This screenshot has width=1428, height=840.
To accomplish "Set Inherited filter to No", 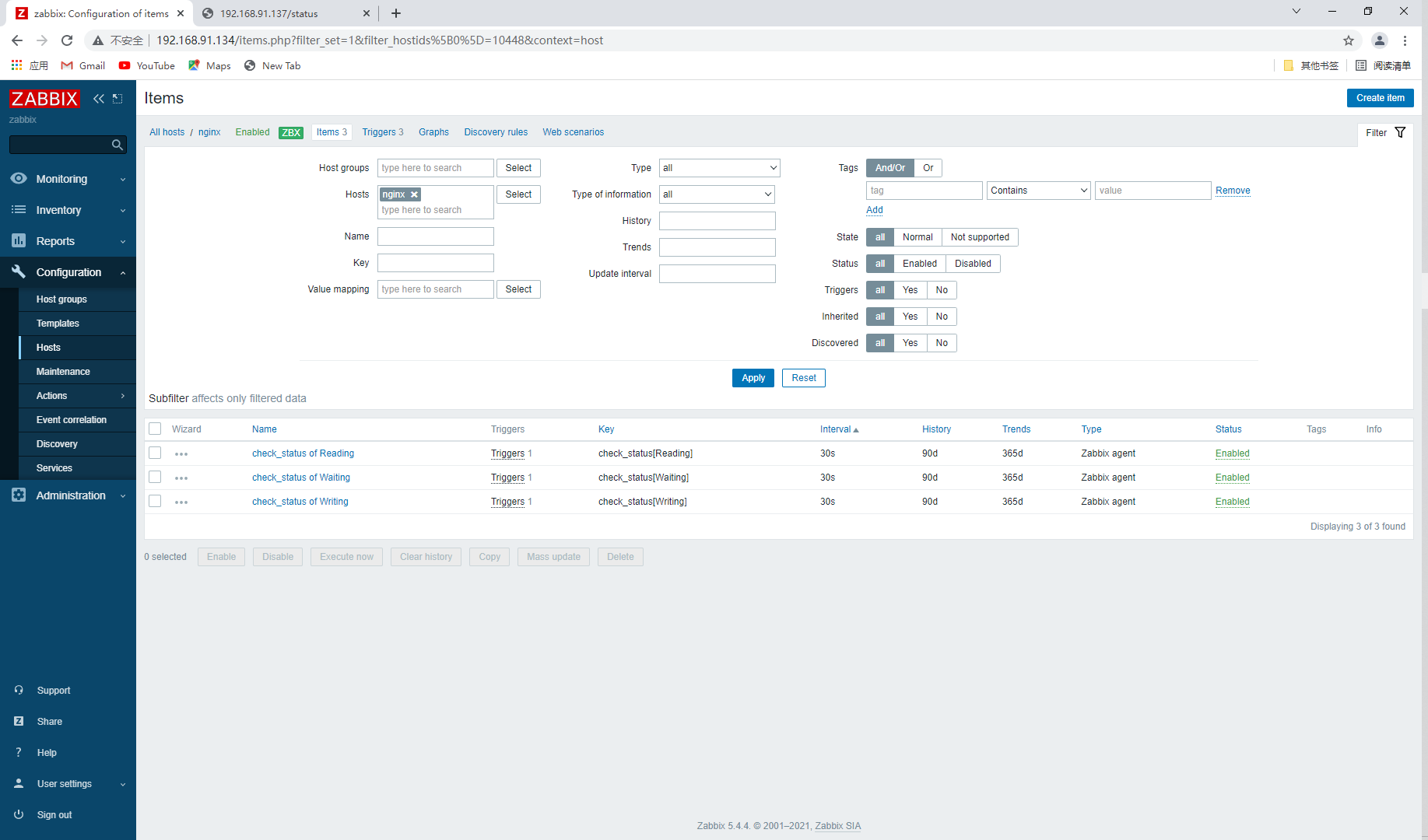I will 942,317.
